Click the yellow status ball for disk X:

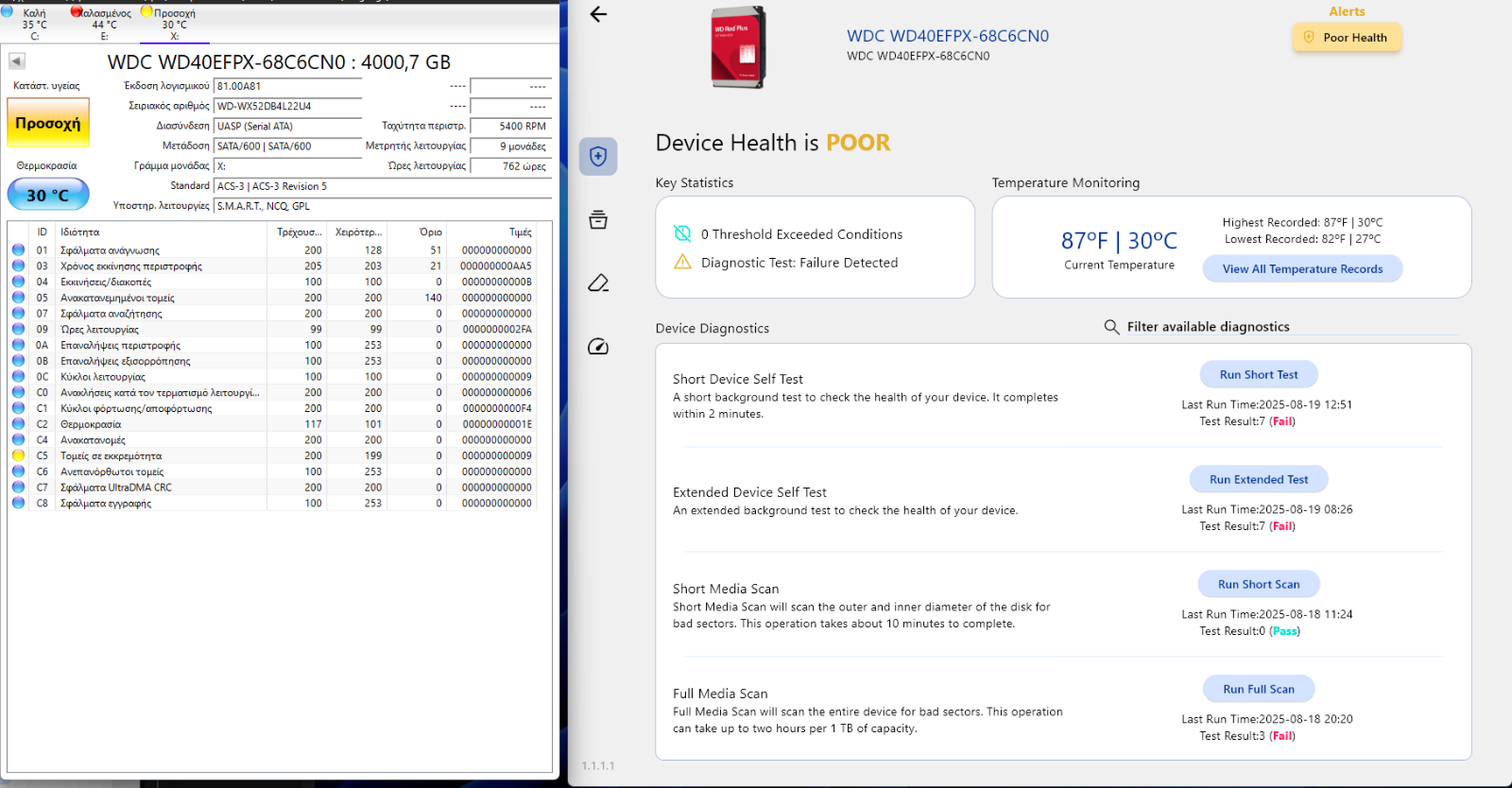pyautogui.click(x=146, y=12)
